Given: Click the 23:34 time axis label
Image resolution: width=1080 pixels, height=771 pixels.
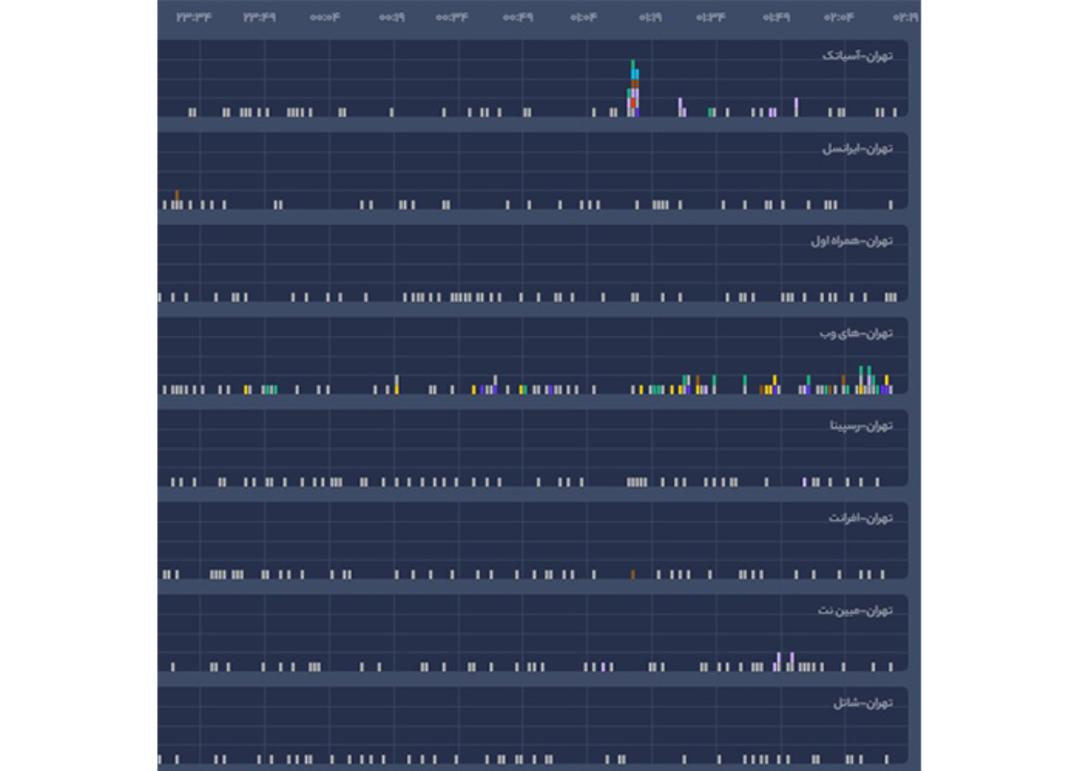Looking at the screenshot, I should (x=194, y=17).
